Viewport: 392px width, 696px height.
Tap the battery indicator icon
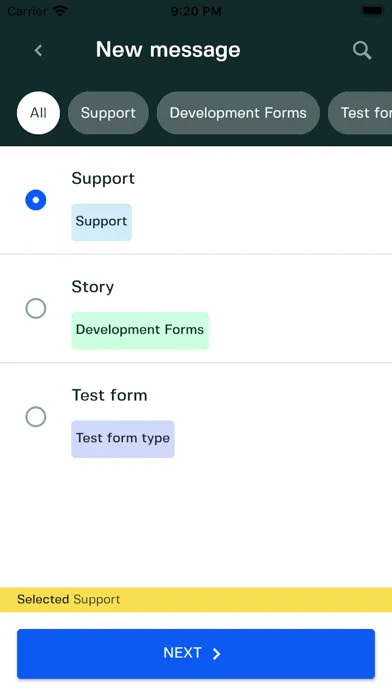(x=372, y=11)
